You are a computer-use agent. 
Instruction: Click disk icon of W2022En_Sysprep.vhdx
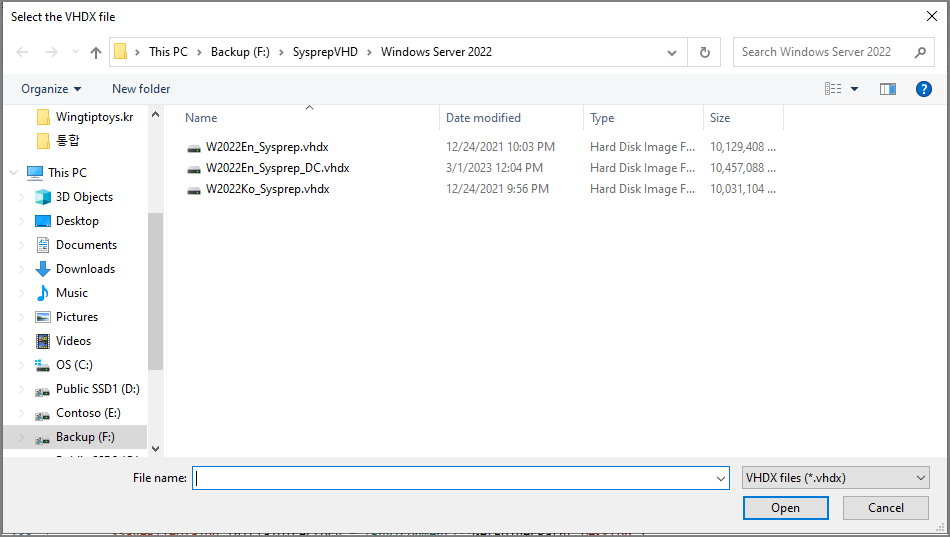[x=194, y=148]
